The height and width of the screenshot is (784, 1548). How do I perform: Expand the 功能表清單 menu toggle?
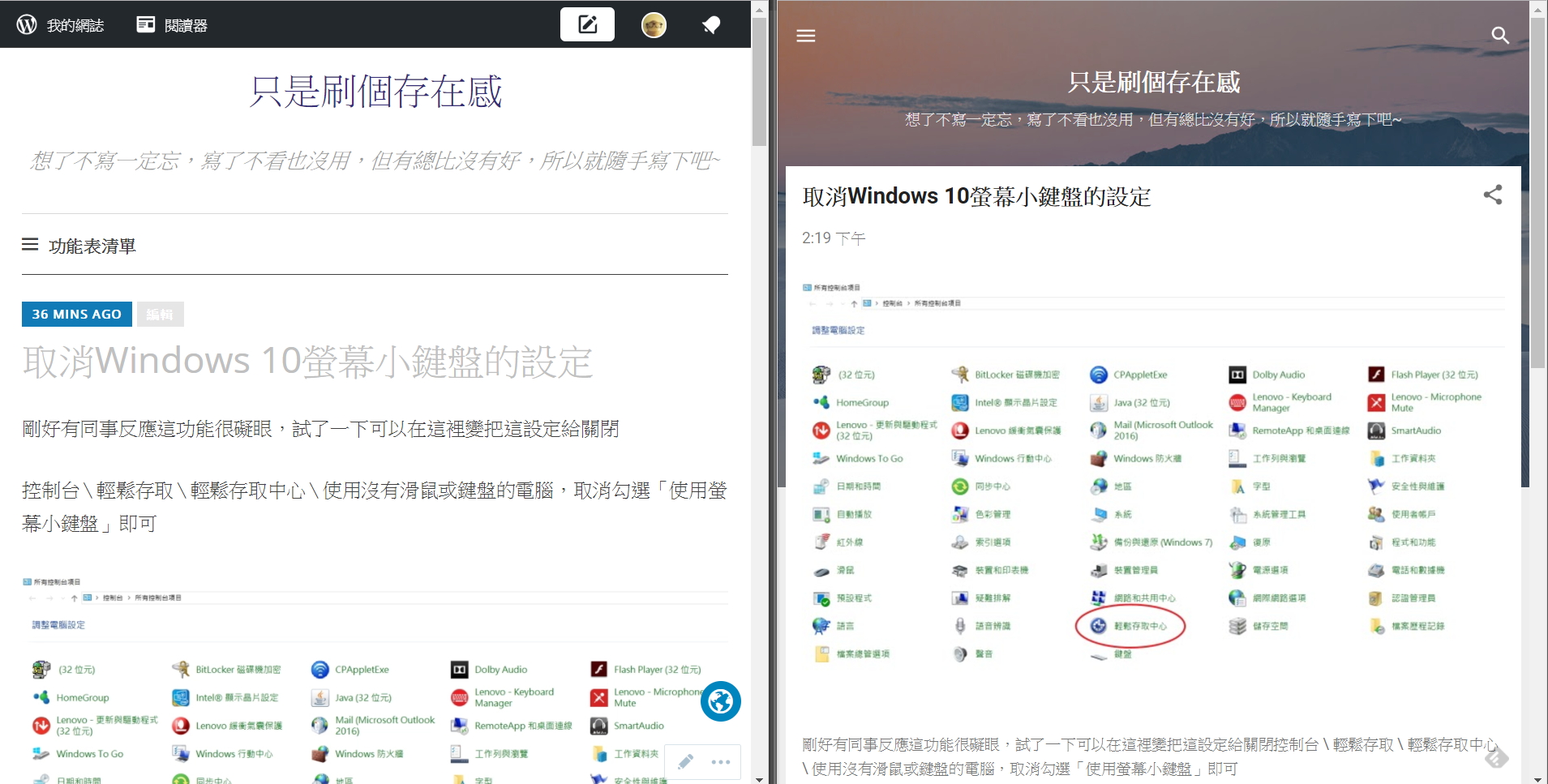pyautogui.click(x=79, y=246)
